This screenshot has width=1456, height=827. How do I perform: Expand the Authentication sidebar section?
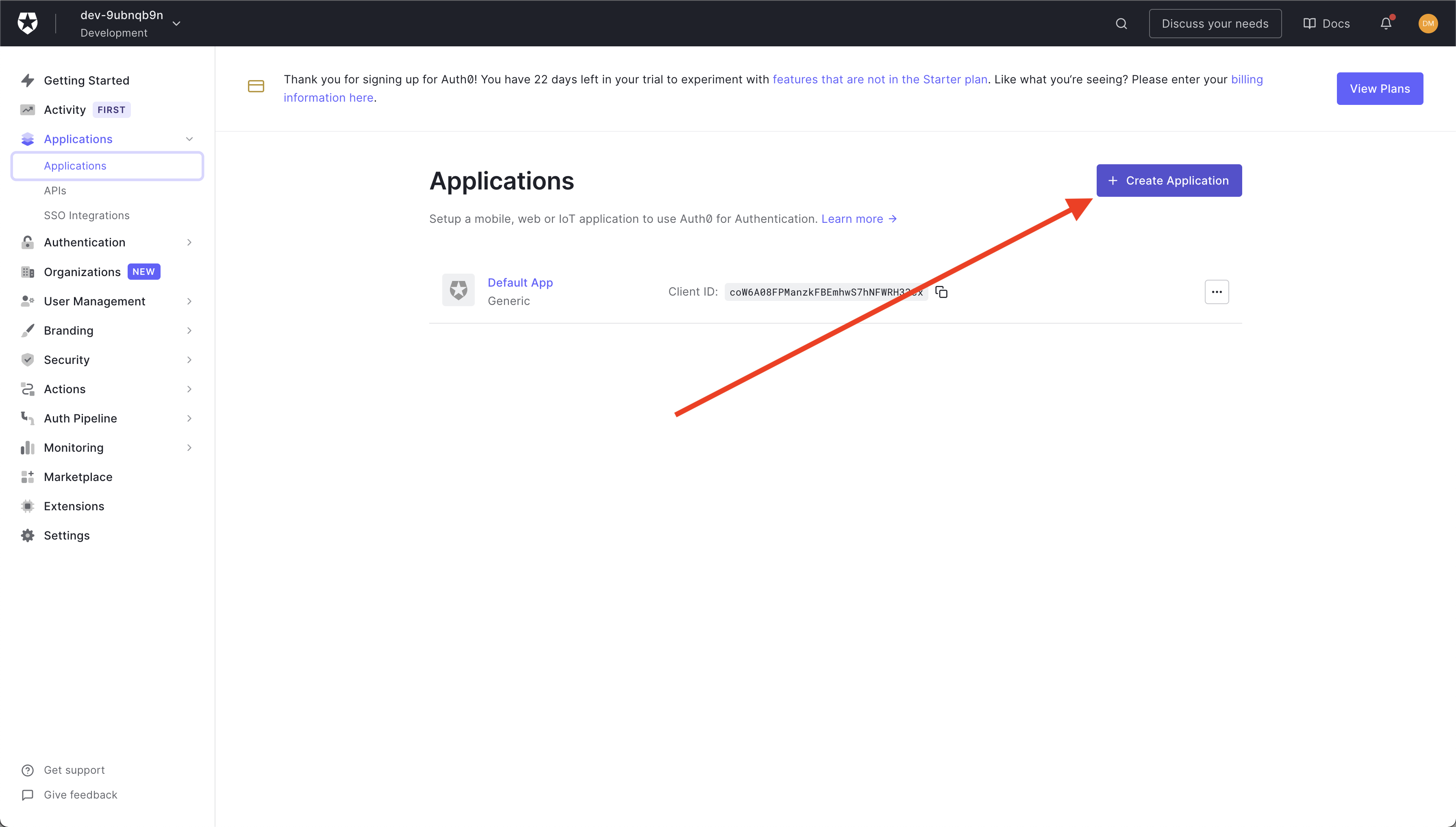[189, 243]
